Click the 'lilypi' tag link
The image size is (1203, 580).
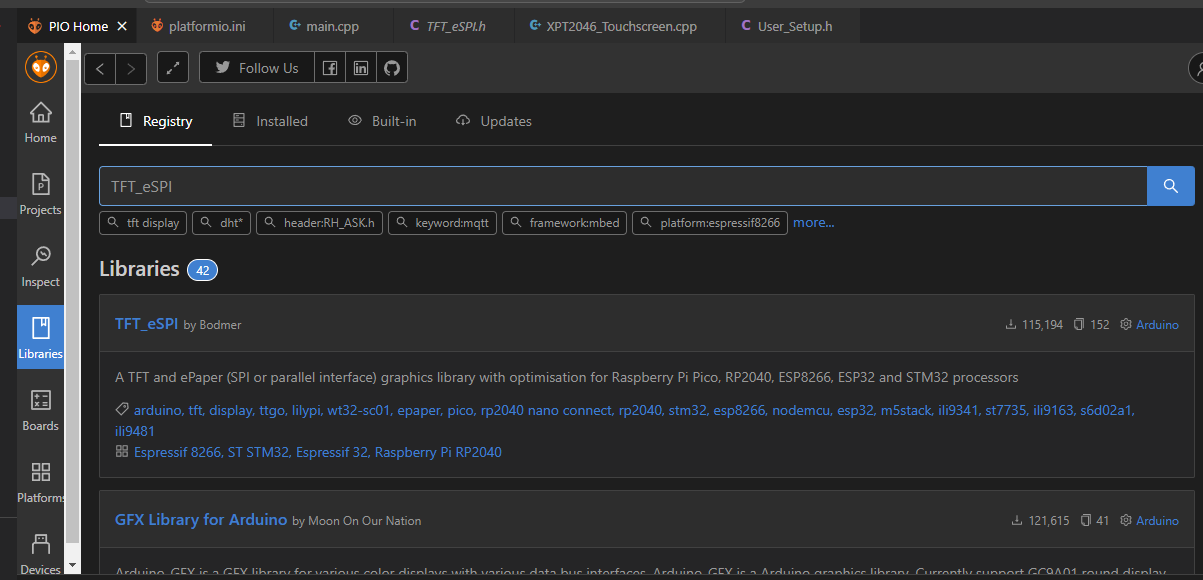point(307,410)
